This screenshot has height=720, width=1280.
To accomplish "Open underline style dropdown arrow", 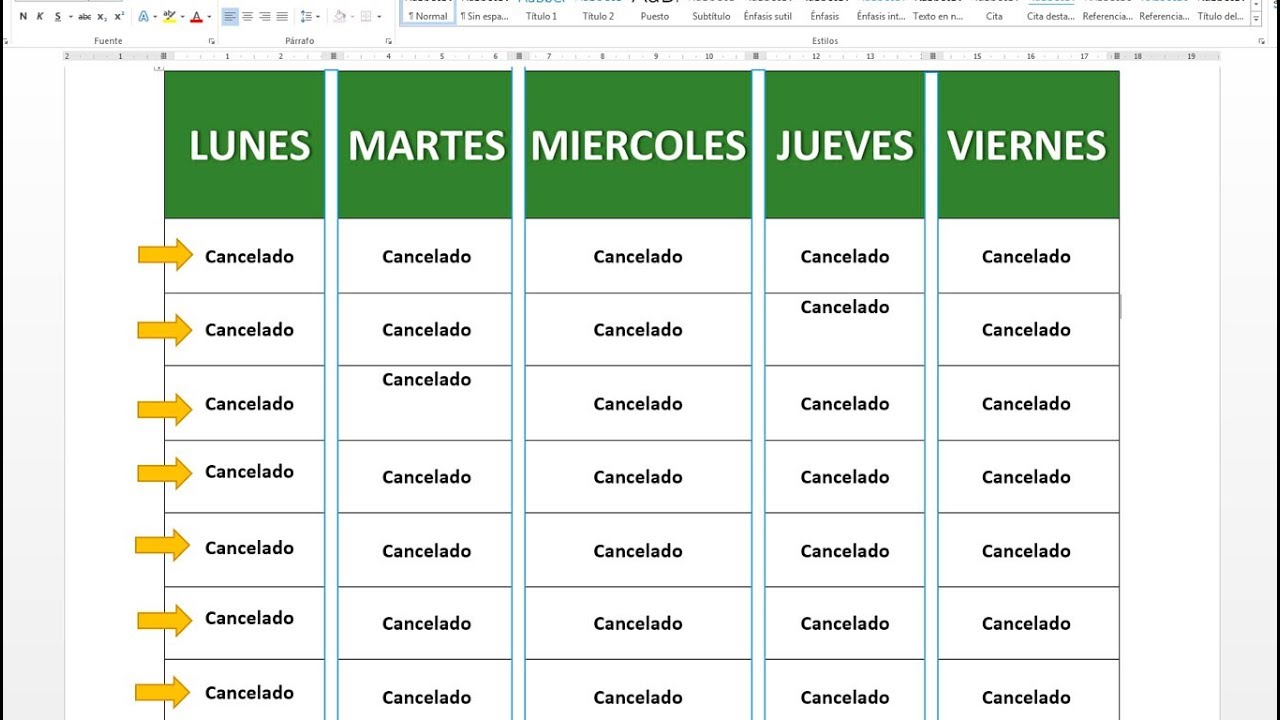I will point(69,17).
